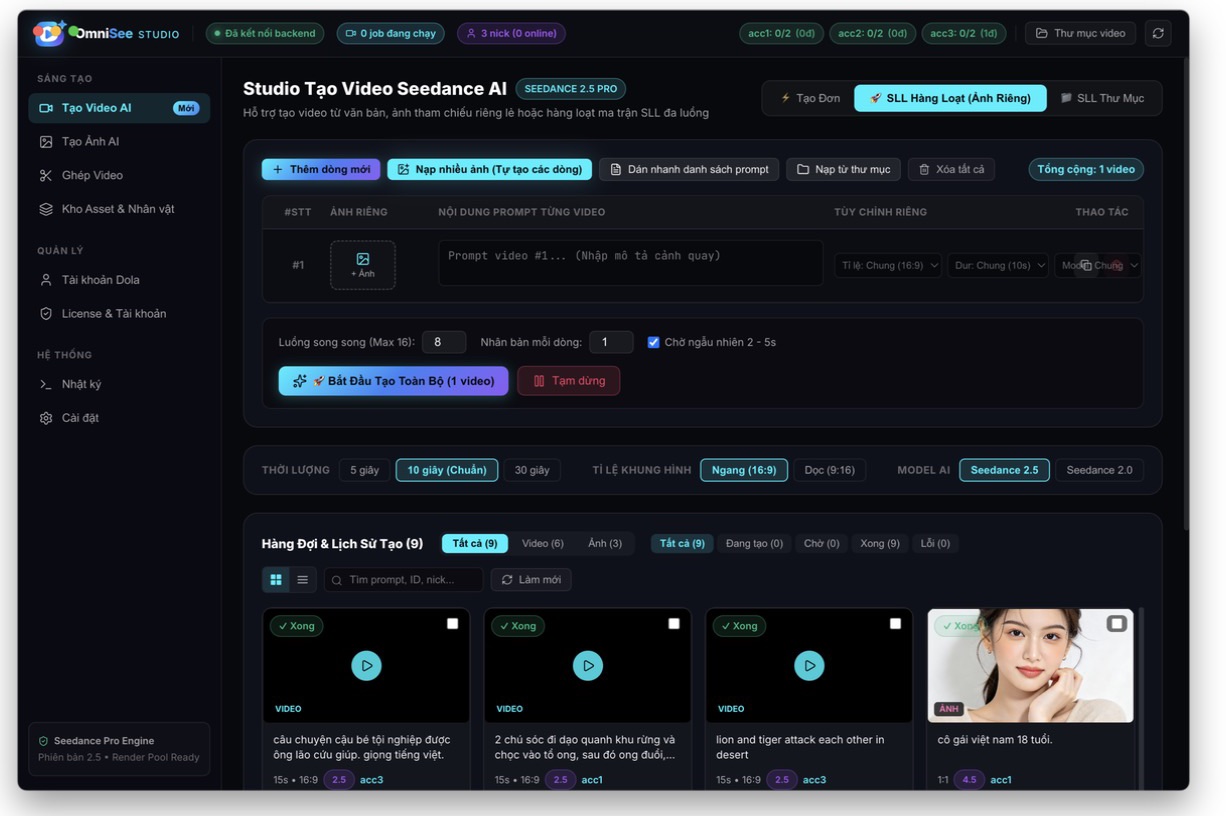Open Cài đặt gear settings
The image size is (1226, 816).
pos(119,418)
